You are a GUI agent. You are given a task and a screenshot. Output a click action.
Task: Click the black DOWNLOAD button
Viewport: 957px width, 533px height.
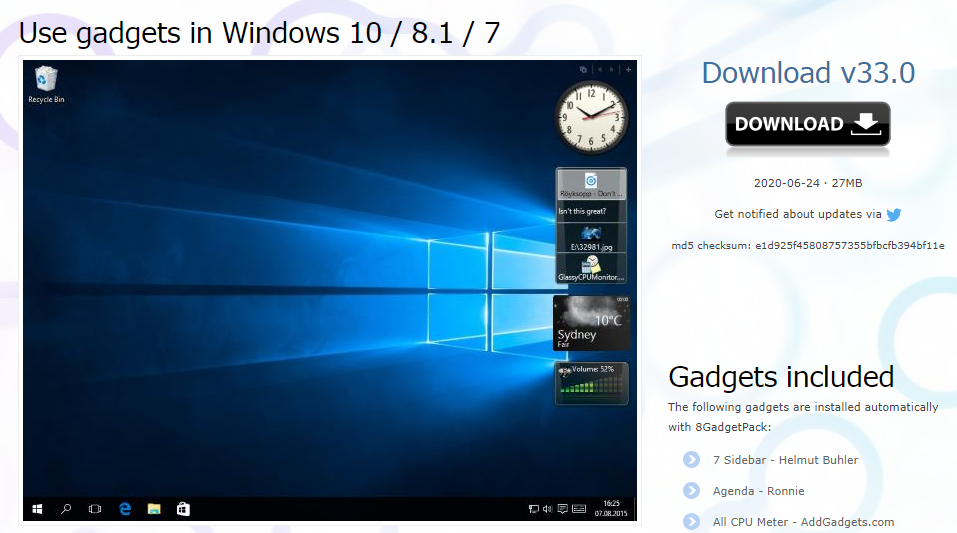(x=807, y=124)
